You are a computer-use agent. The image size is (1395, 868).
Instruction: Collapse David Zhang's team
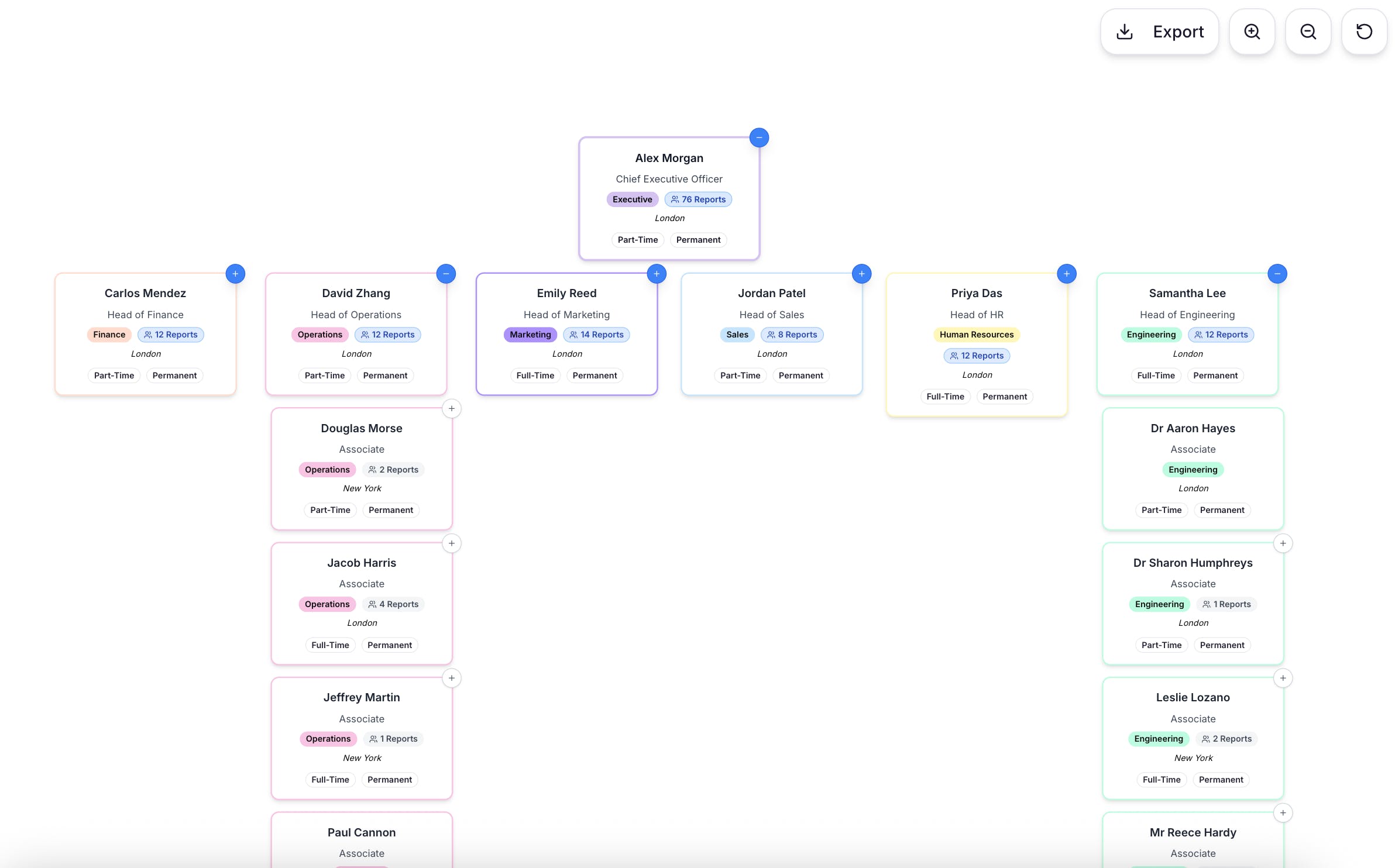446,274
